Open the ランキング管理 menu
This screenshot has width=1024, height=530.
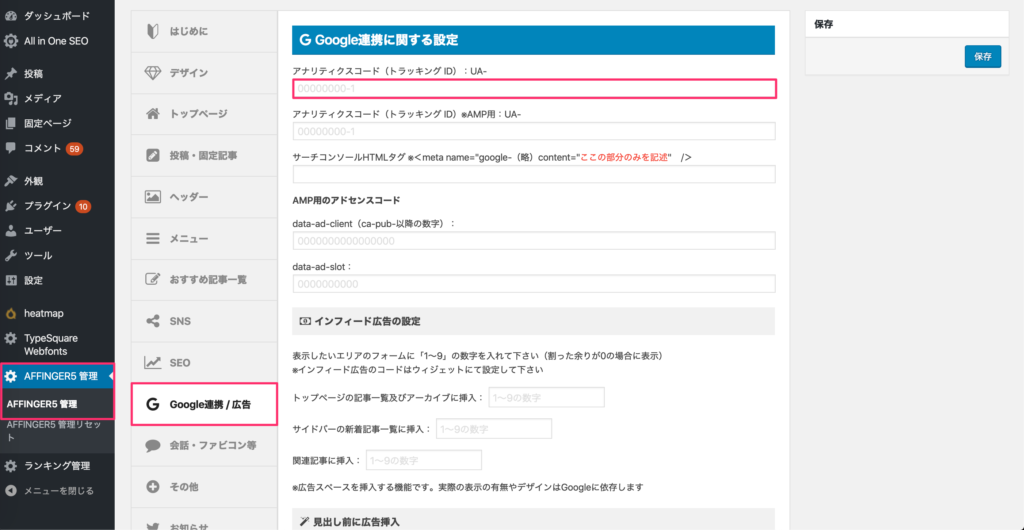tap(57, 466)
